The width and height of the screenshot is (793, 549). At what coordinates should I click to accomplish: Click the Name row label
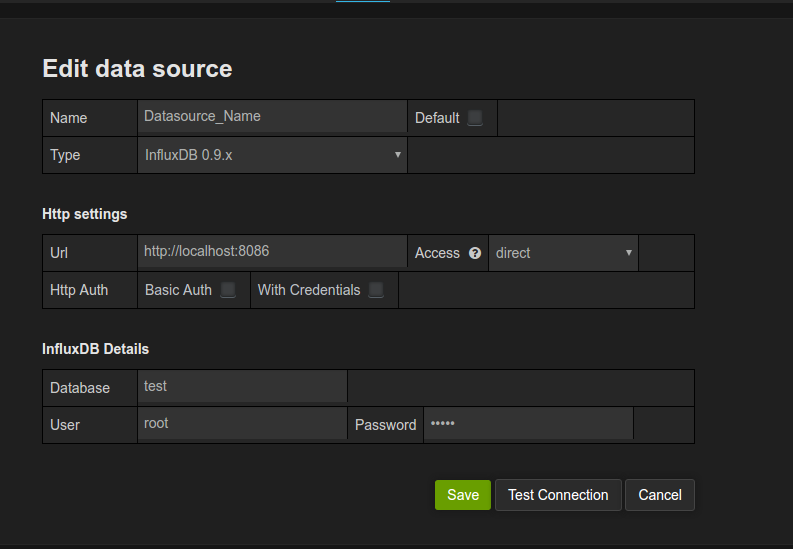click(69, 118)
